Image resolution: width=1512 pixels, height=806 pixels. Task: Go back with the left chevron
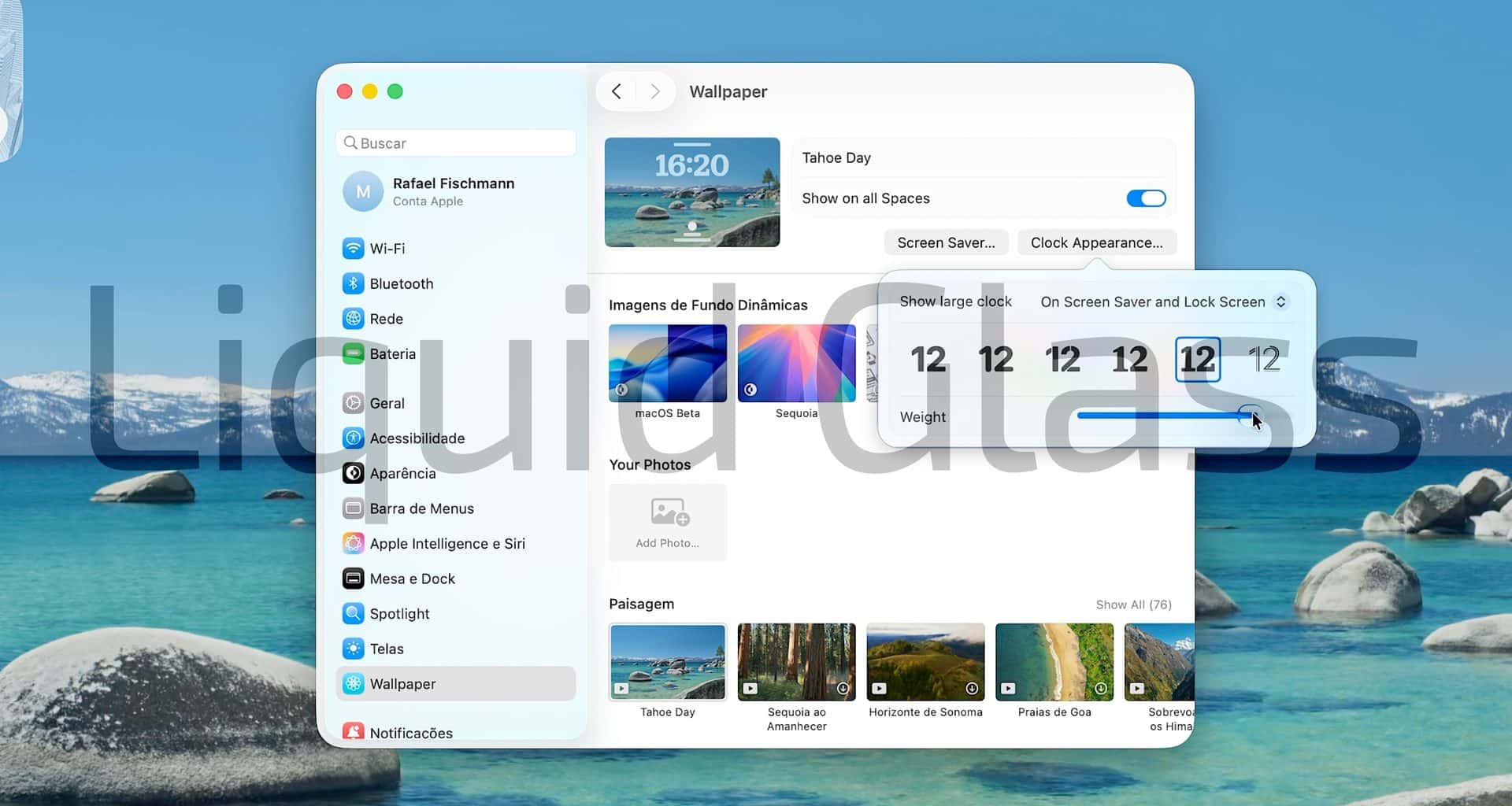coord(617,91)
